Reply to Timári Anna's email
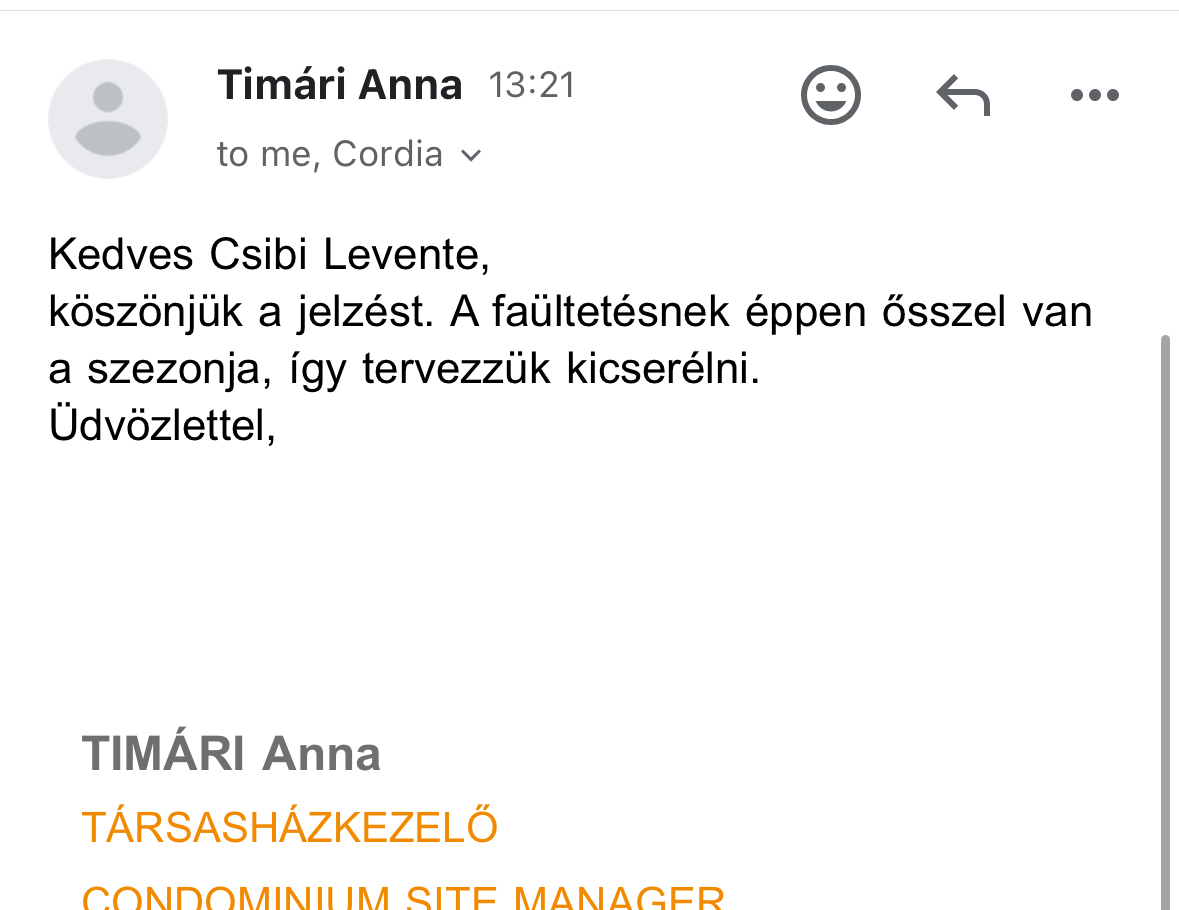The image size is (1179, 910). tap(962, 96)
